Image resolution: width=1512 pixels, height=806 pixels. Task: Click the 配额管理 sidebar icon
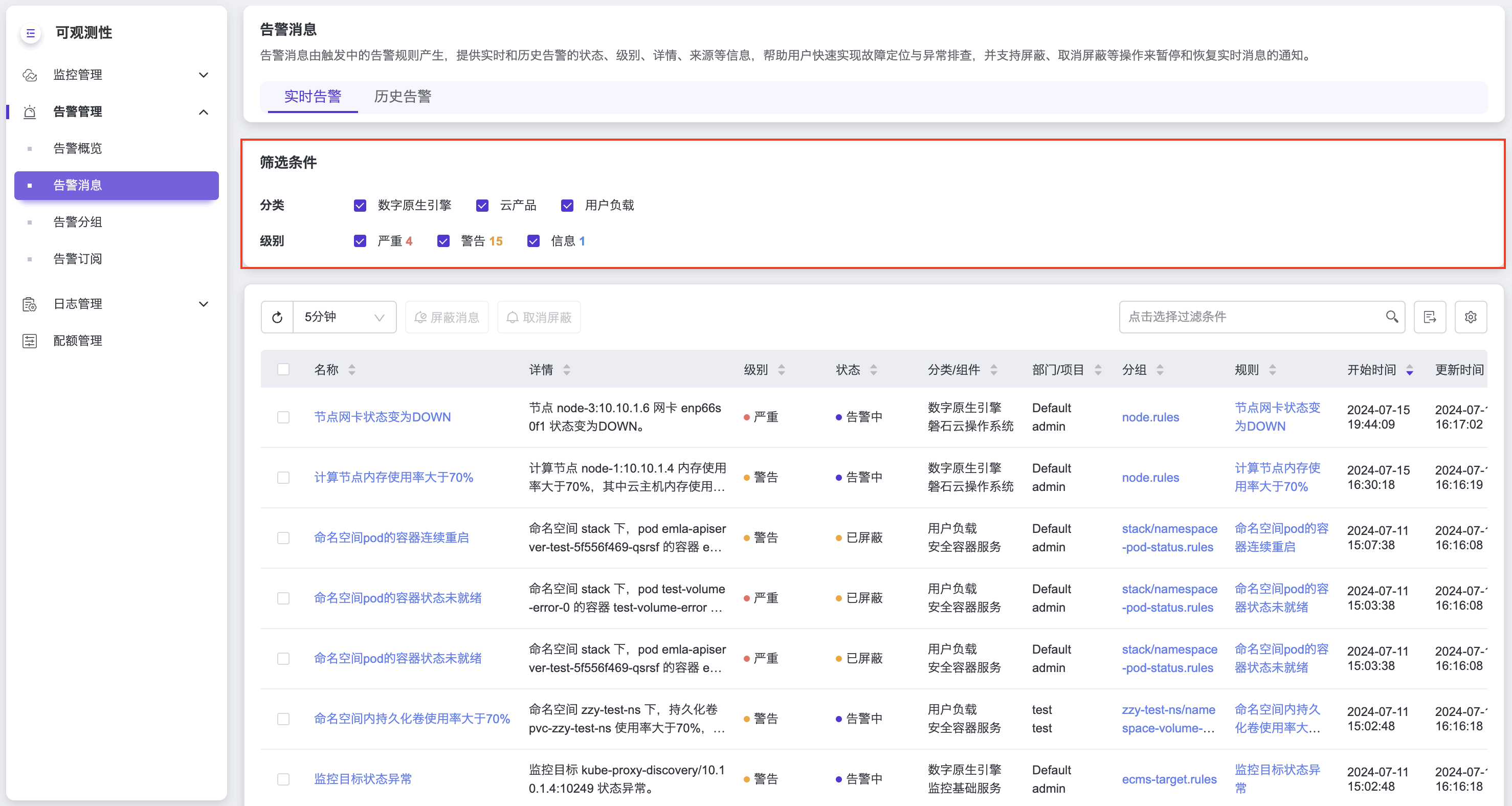(29, 341)
